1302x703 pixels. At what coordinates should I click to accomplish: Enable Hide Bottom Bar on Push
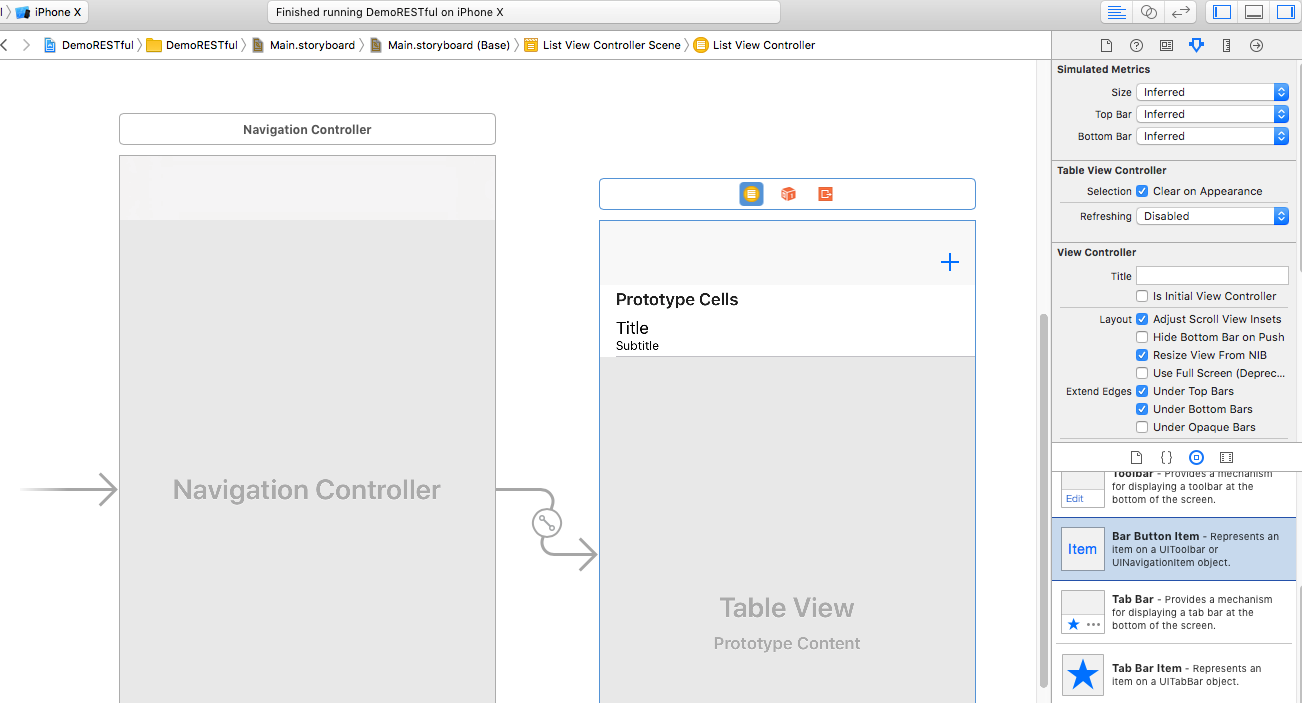pyautogui.click(x=1142, y=337)
